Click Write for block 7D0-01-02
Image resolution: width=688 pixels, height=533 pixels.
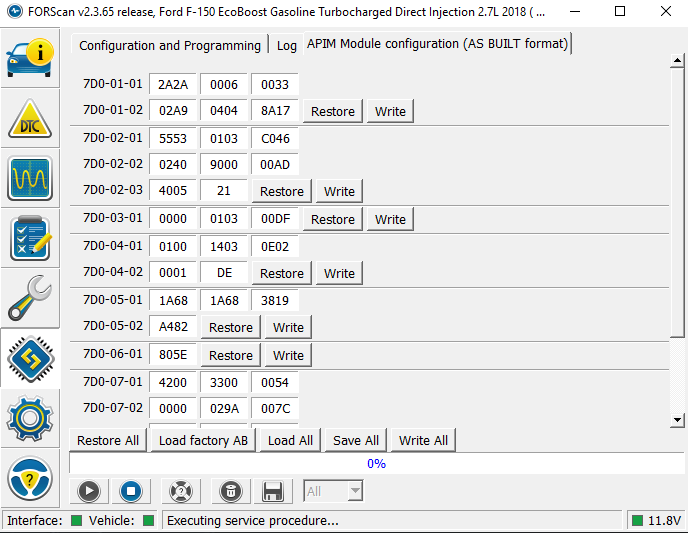[x=390, y=111]
